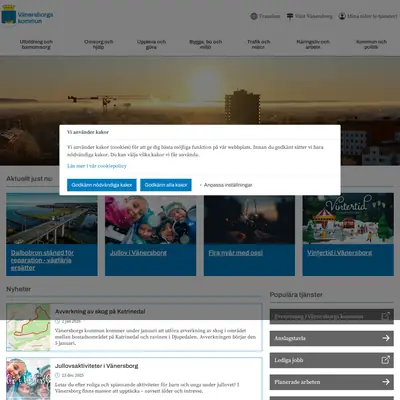The width and height of the screenshot is (400, 400).
Task: Open the Jullovsaktiviteter i Vänersborg article
Action: point(97,366)
